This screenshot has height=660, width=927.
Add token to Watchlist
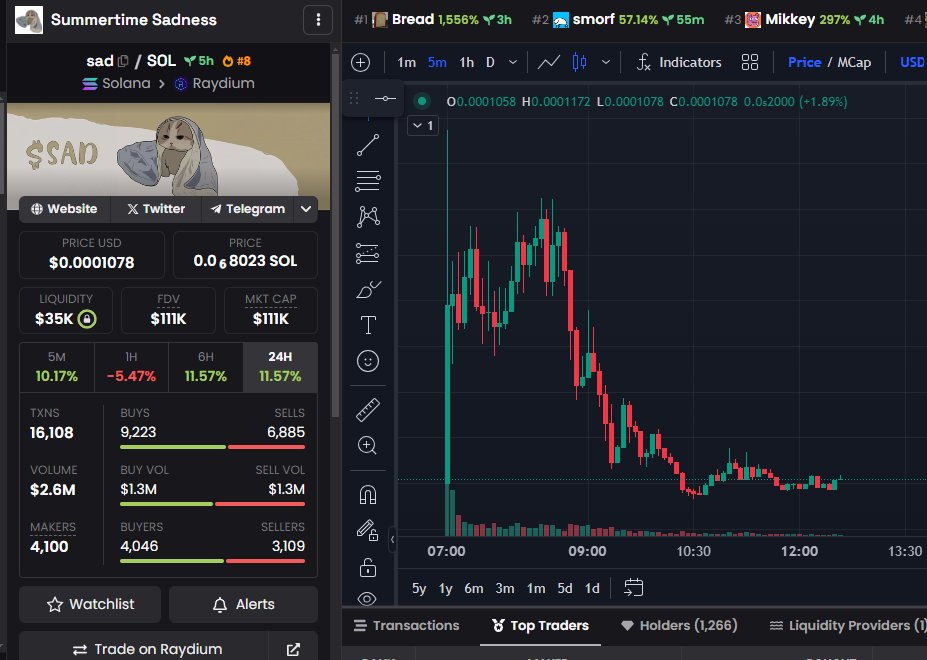pyautogui.click(x=90, y=604)
